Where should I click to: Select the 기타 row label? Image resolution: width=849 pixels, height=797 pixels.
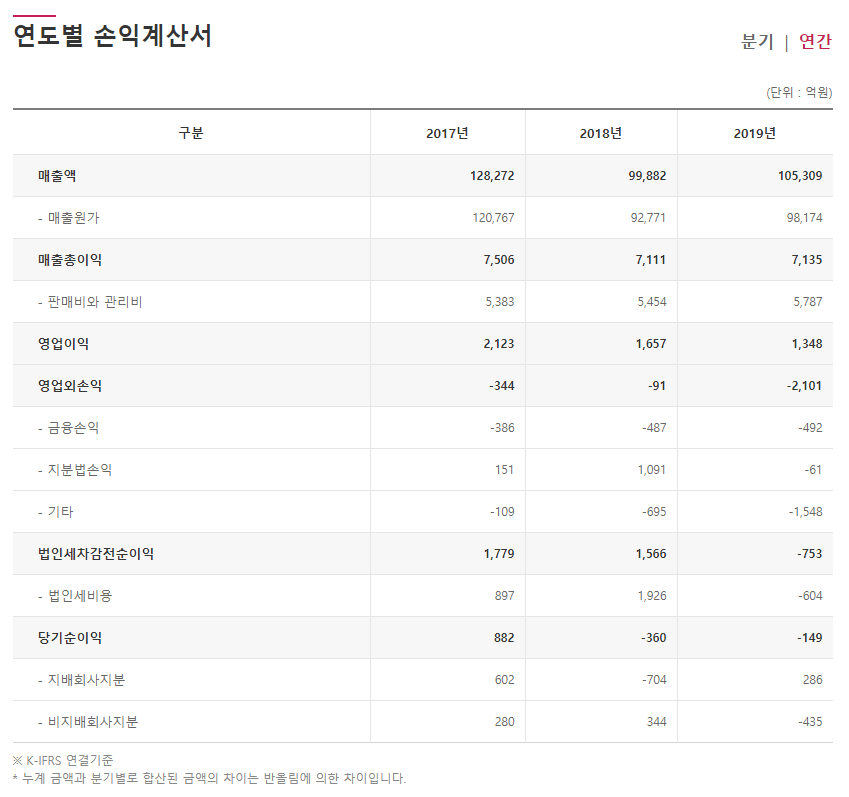(x=55, y=512)
